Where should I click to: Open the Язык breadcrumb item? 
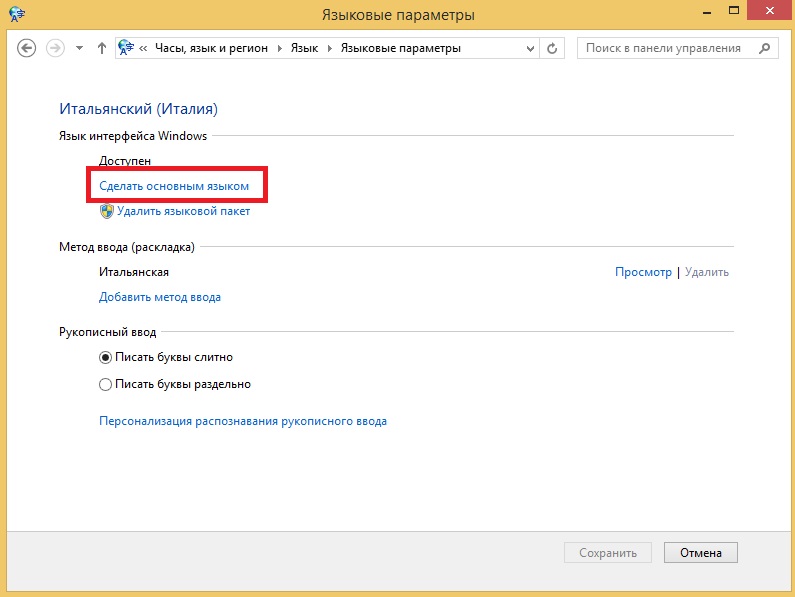304,48
